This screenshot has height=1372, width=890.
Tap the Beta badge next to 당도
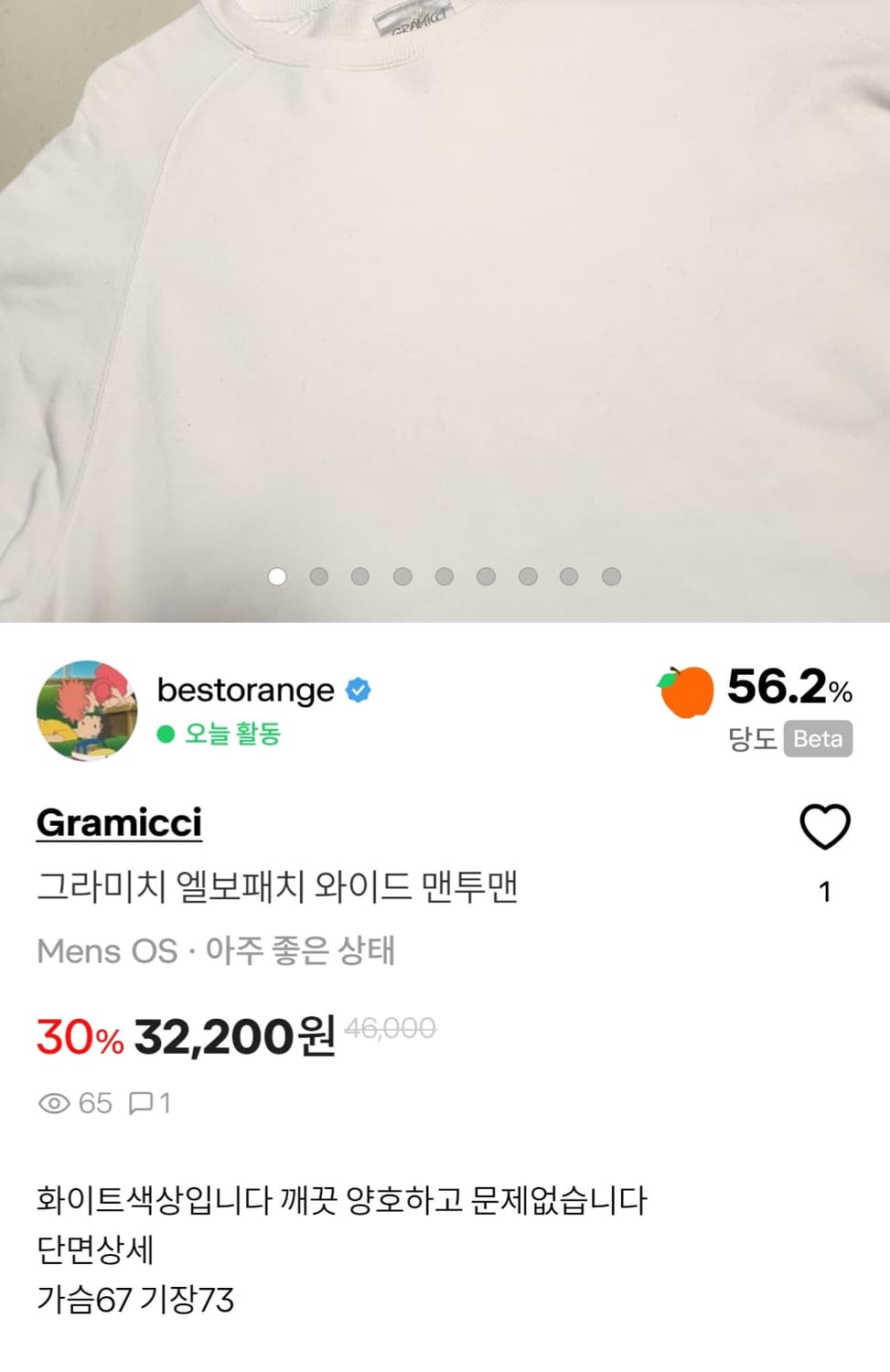817,739
